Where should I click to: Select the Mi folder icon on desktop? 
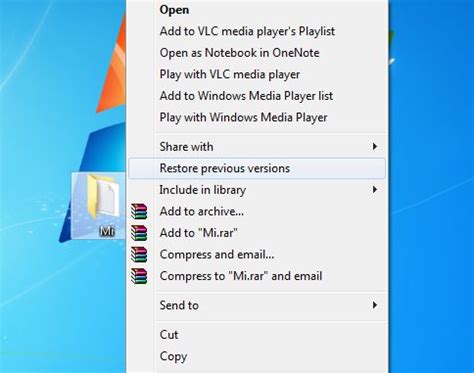[103, 198]
